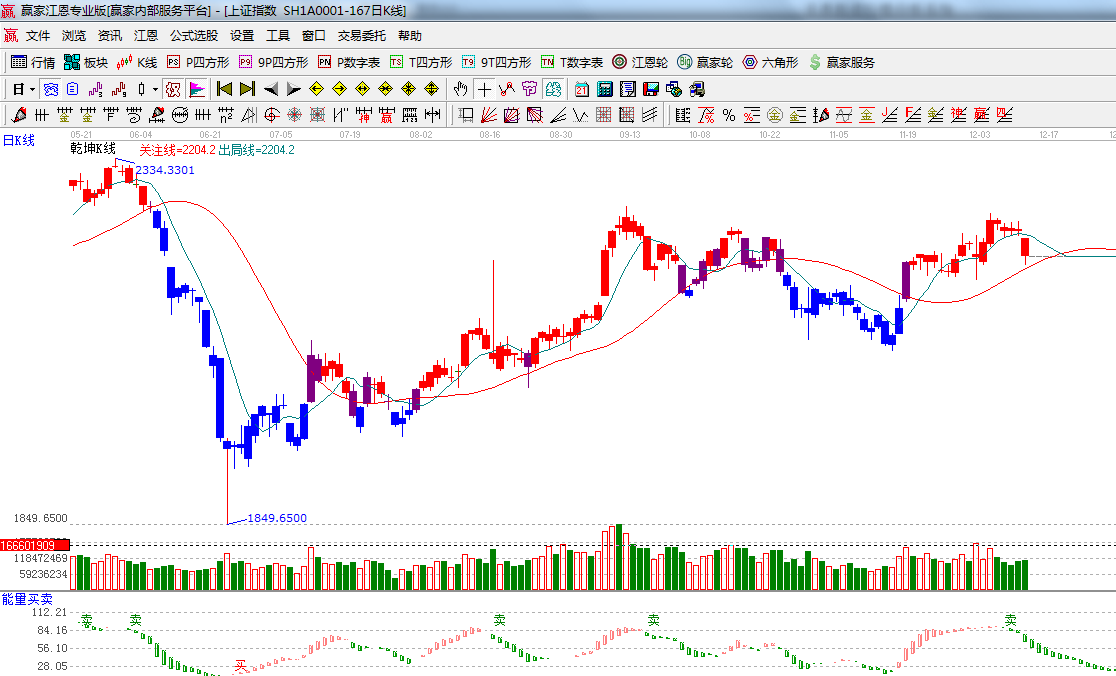Open the 交易委托 menu

click(x=361, y=35)
